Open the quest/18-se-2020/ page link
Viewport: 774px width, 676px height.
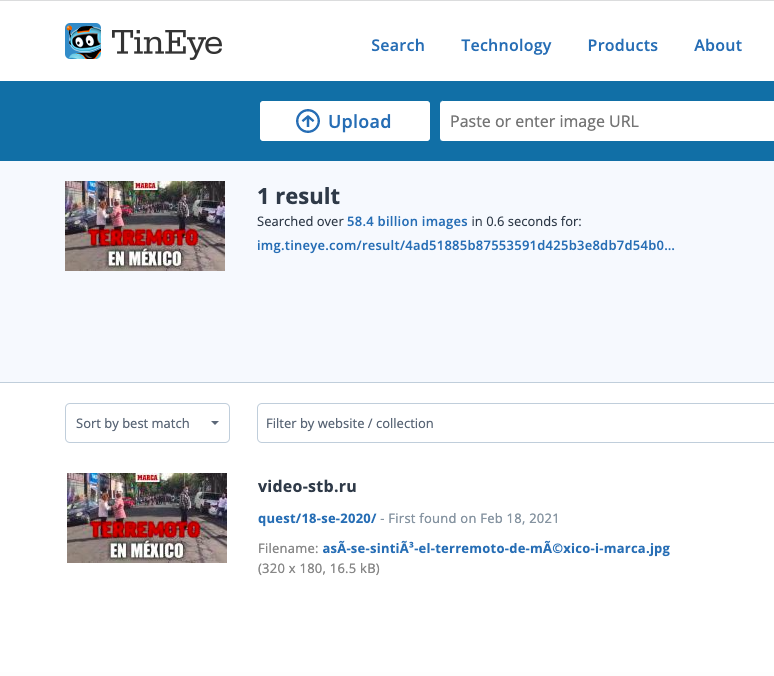(x=317, y=518)
